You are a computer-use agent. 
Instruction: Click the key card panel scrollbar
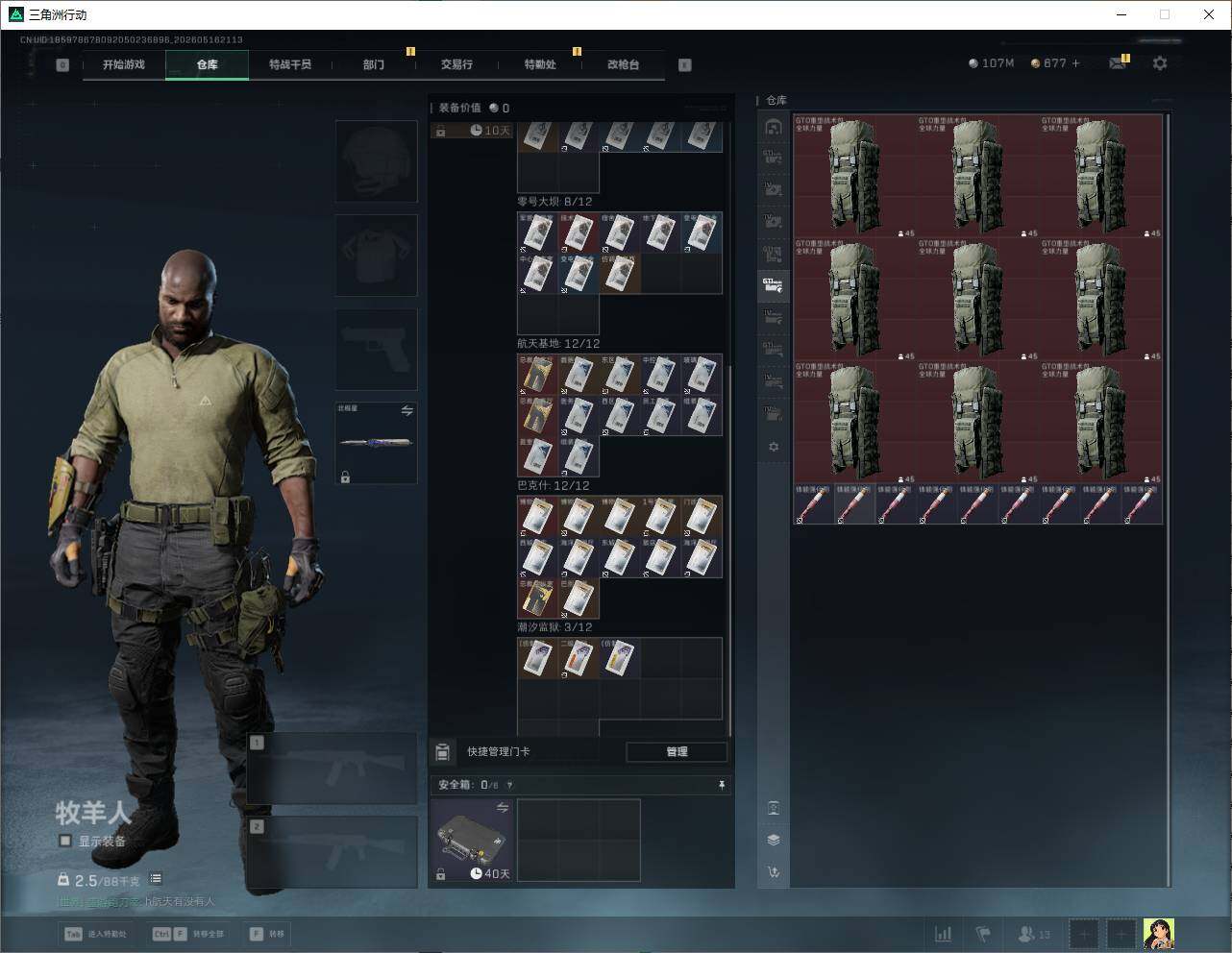click(729, 550)
